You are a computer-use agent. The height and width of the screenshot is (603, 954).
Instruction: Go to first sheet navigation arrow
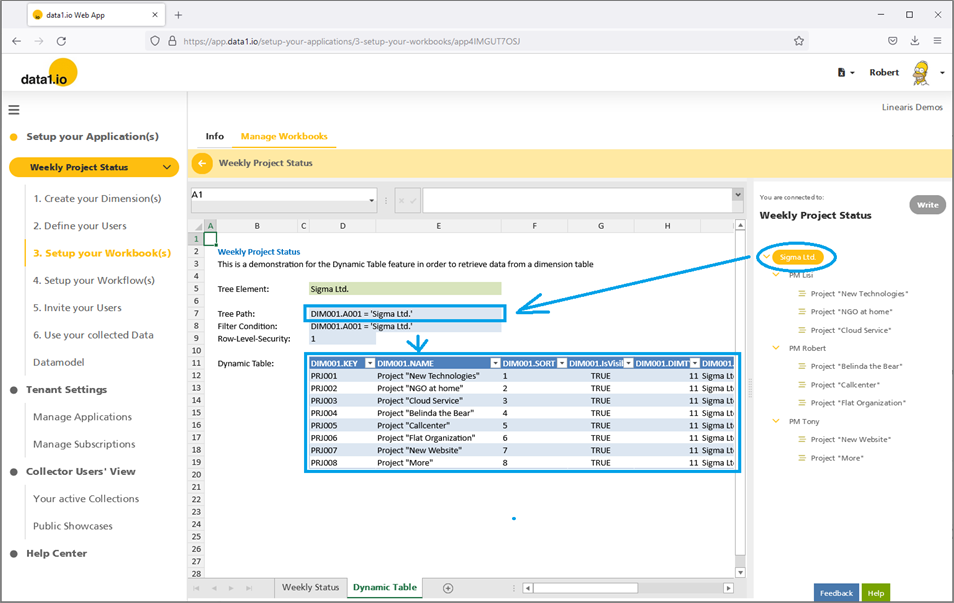pyautogui.click(x=197, y=588)
